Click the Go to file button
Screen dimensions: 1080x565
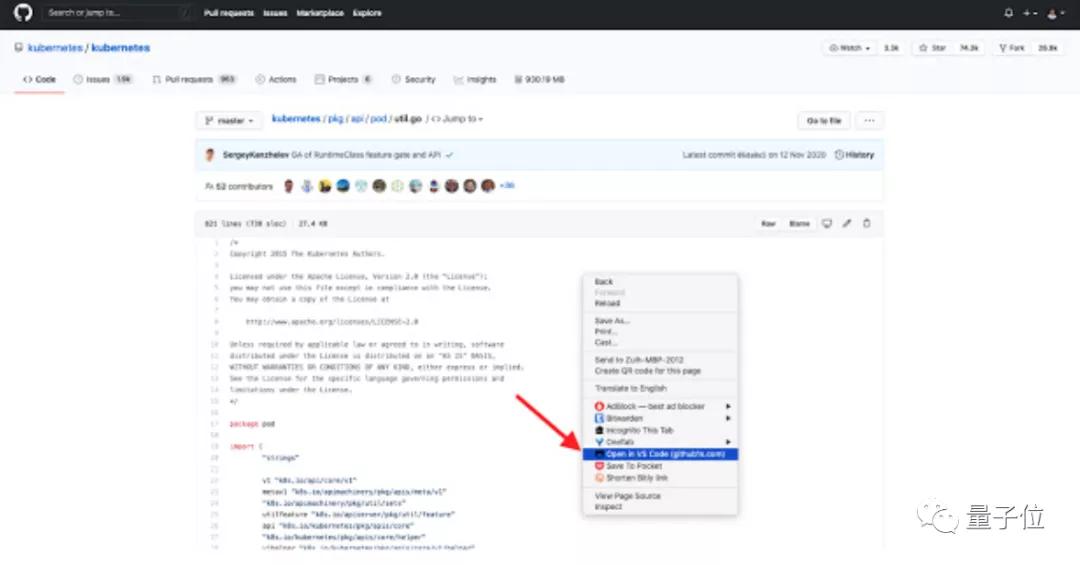tap(824, 121)
